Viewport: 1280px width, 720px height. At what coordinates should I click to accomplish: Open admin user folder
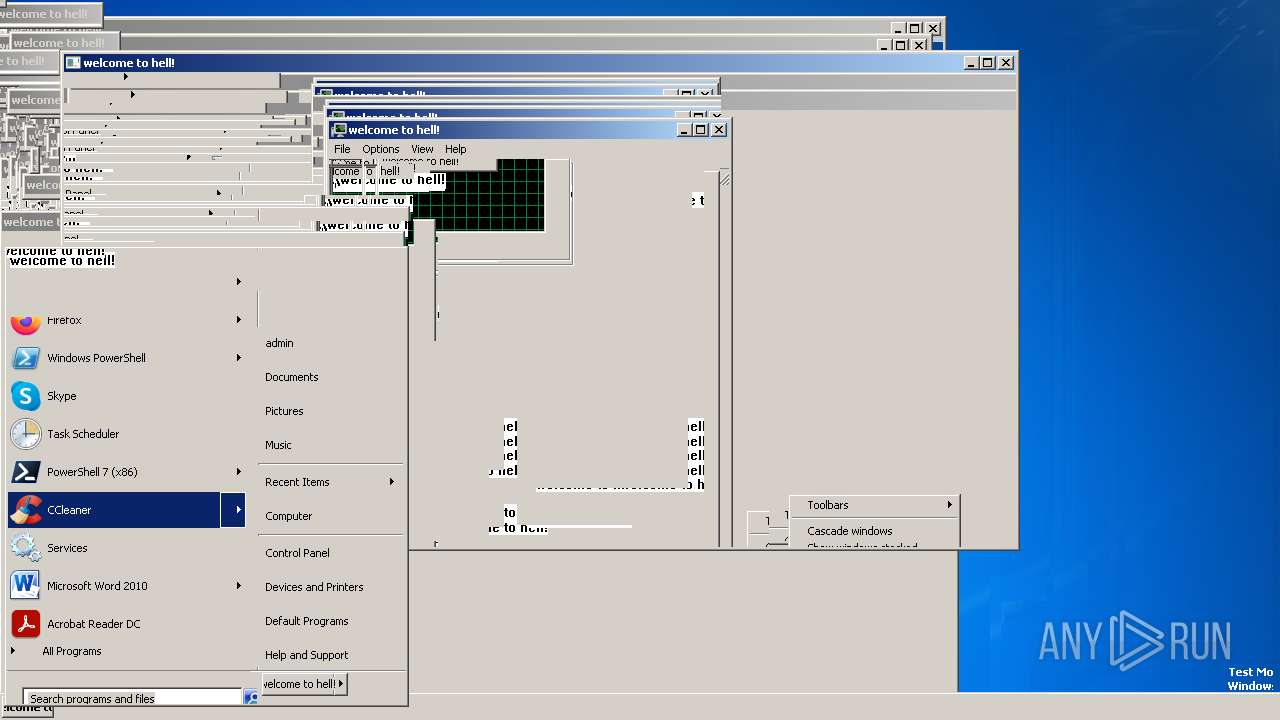[279, 343]
